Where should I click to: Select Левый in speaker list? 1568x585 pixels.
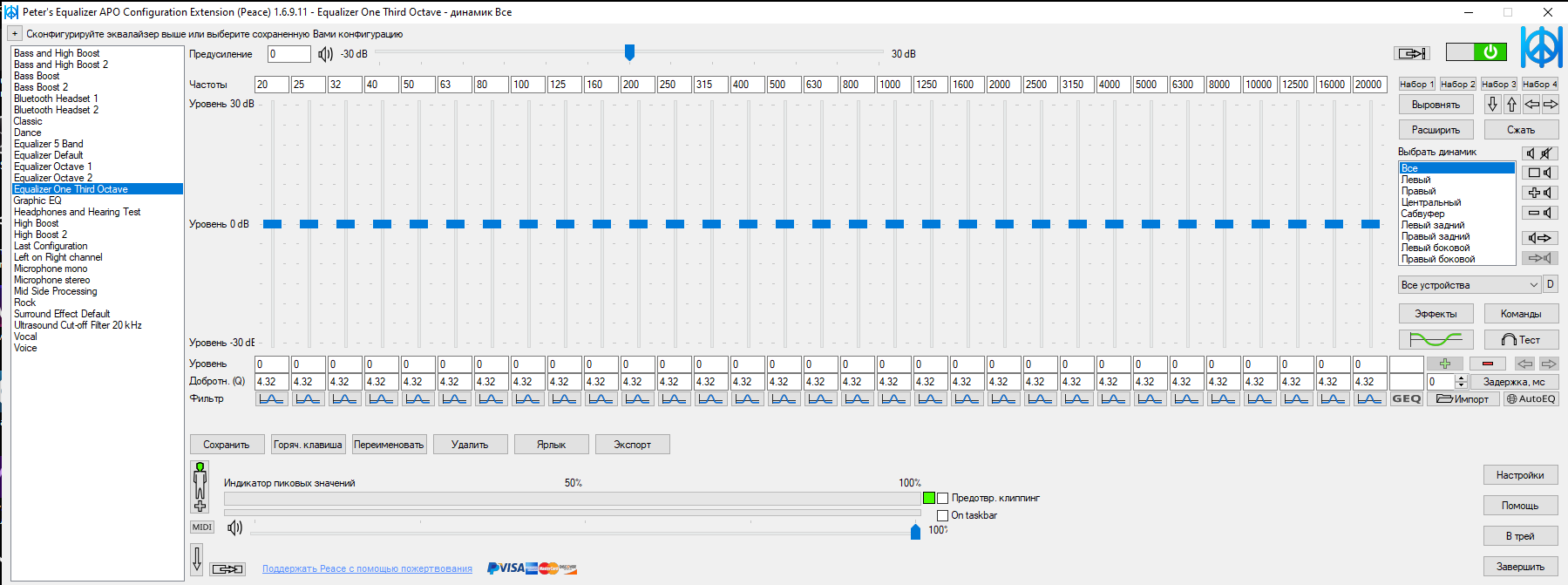(x=1457, y=180)
